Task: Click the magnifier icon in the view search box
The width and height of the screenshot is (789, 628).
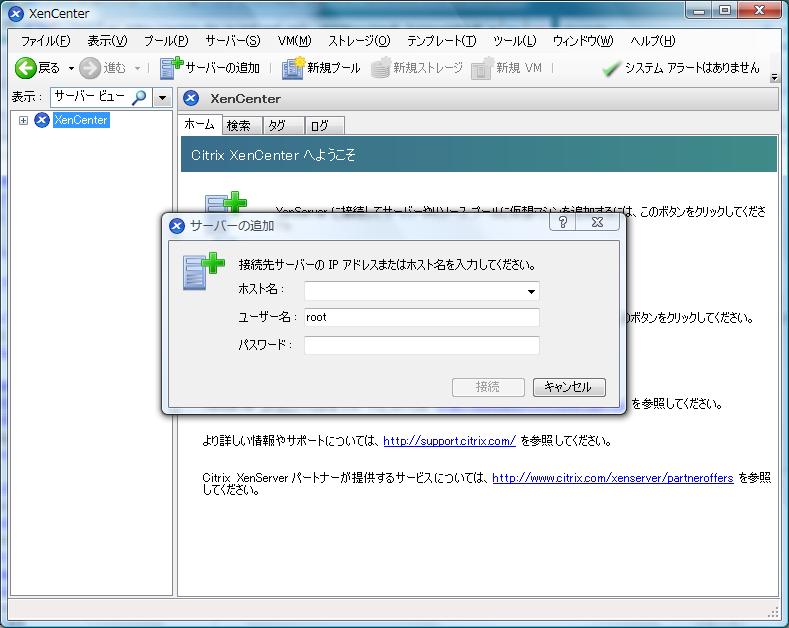Action: [139, 97]
